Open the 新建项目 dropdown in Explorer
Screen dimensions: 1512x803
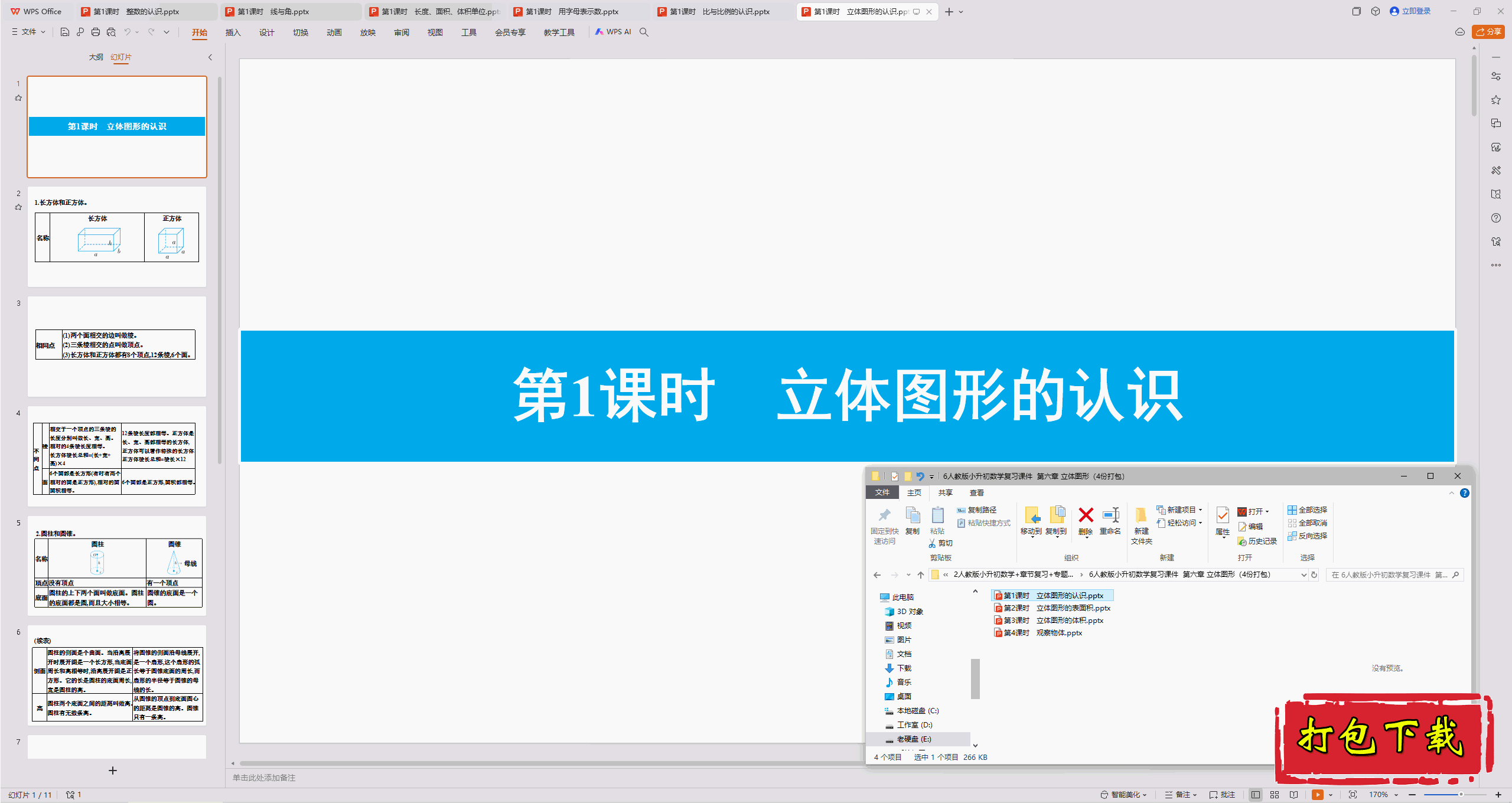point(1179,510)
